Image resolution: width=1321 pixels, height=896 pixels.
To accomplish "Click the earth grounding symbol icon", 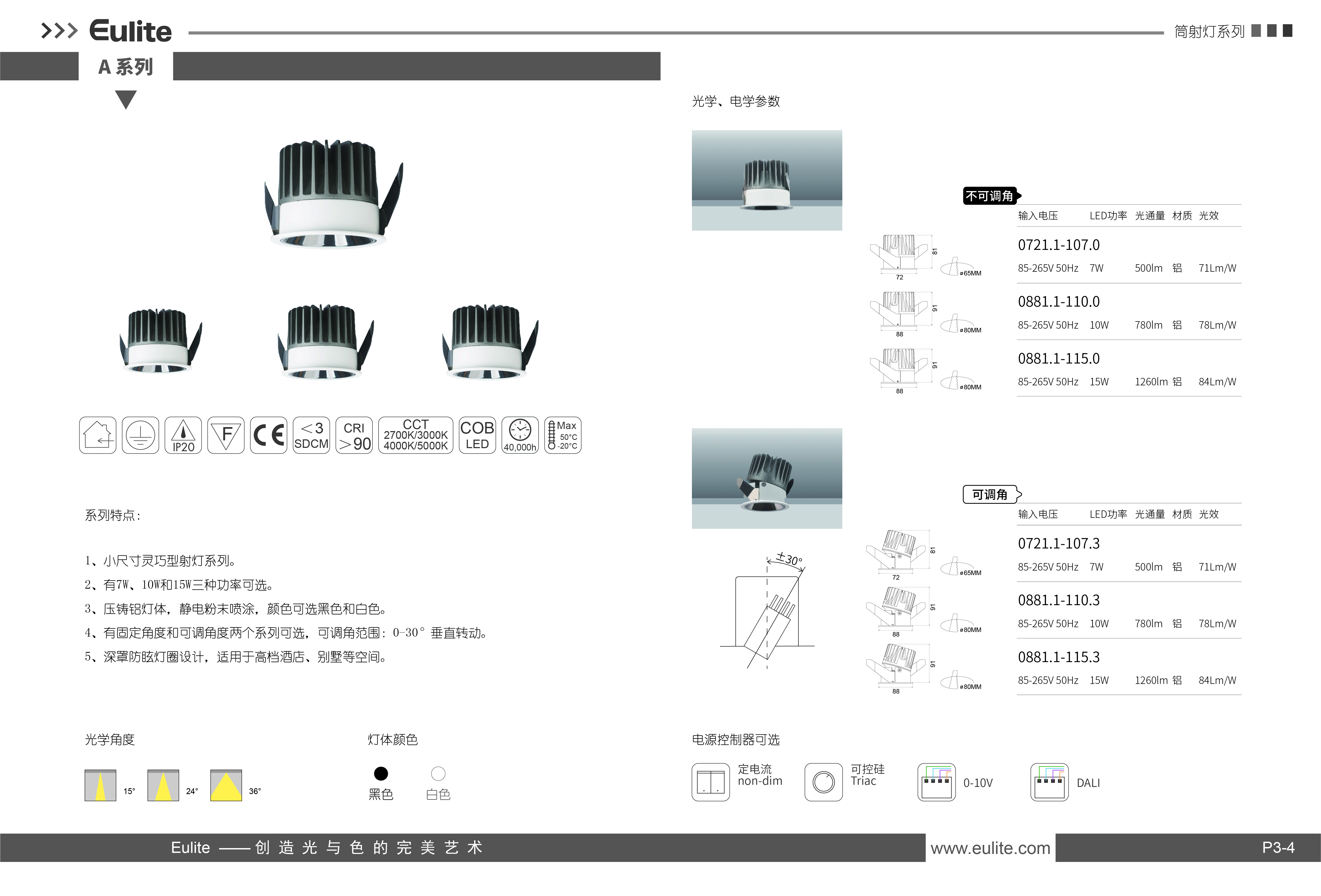I will pyautogui.click(x=140, y=435).
